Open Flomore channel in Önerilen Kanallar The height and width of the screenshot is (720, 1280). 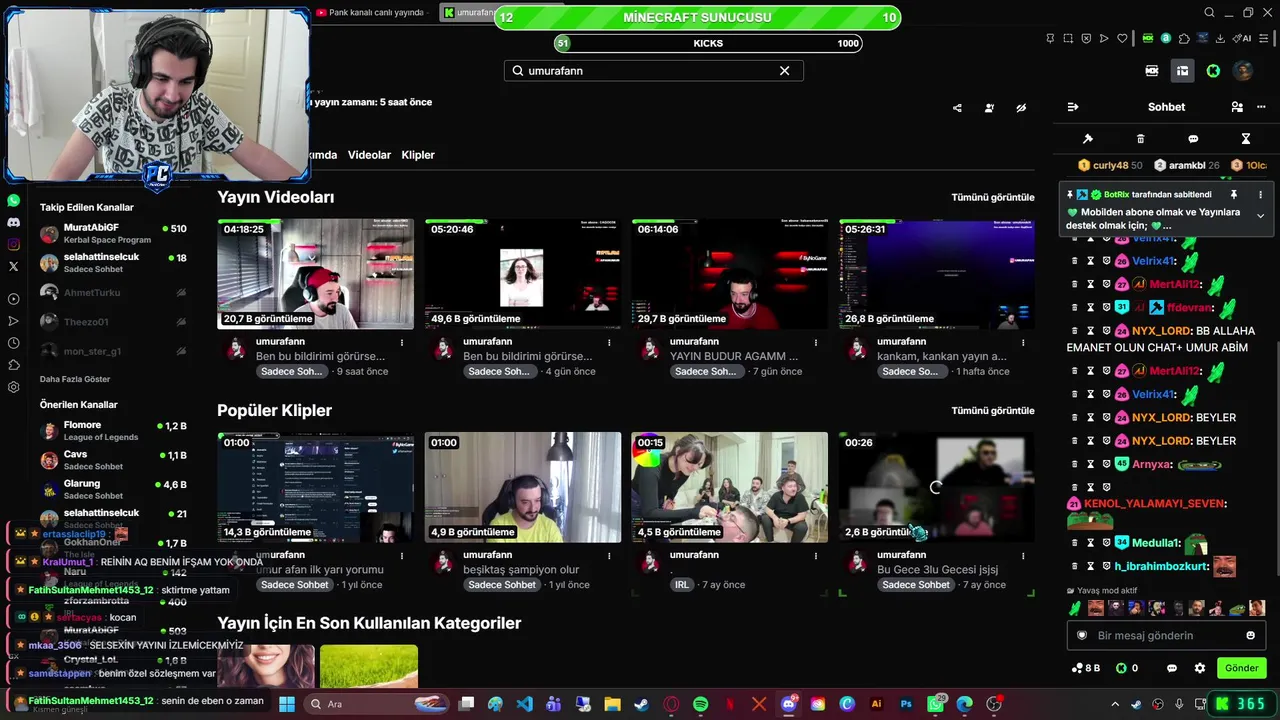pos(113,431)
